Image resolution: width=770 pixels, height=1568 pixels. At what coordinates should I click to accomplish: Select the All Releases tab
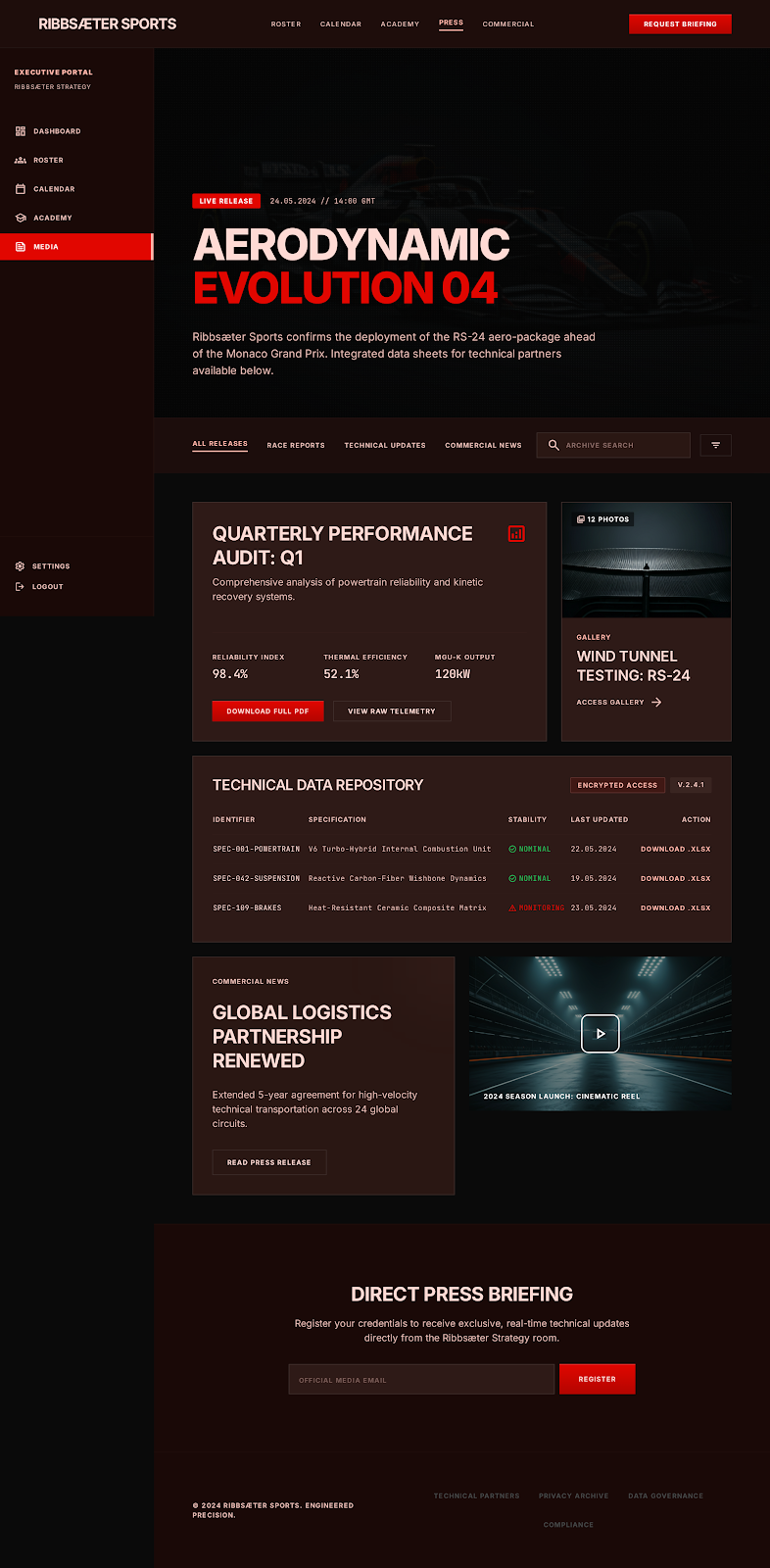[x=219, y=444]
